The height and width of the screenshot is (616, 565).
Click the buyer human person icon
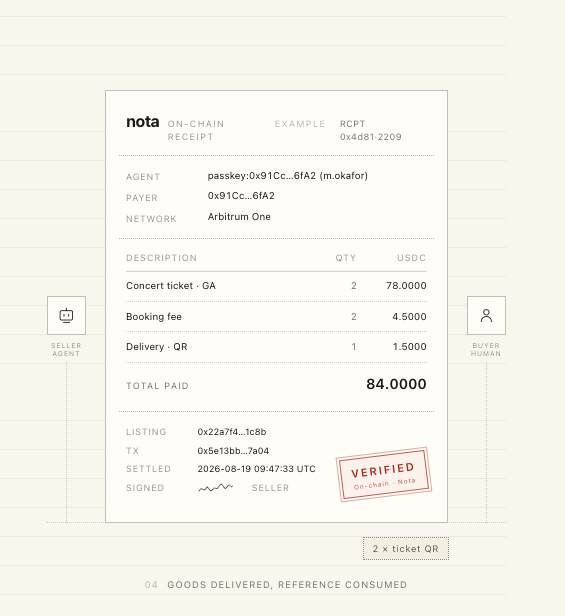coord(486,315)
